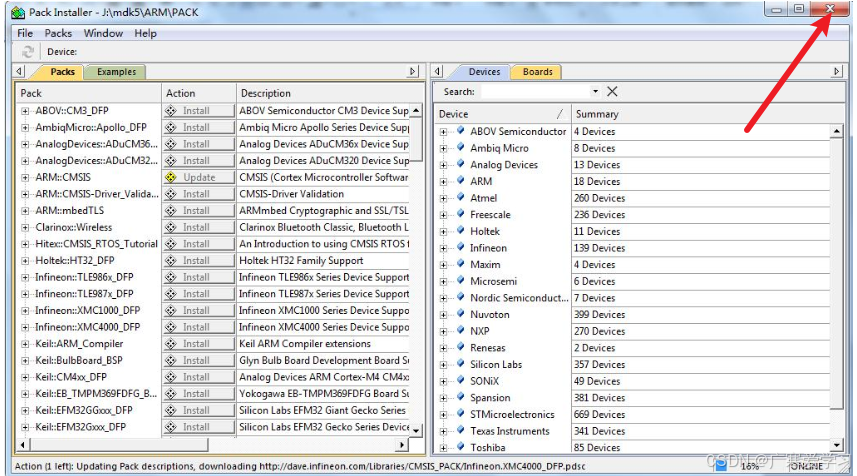Image resolution: width=857 pixels, height=476 pixels.
Task: Update the ARM::CMSIS pack
Action: click(198, 178)
